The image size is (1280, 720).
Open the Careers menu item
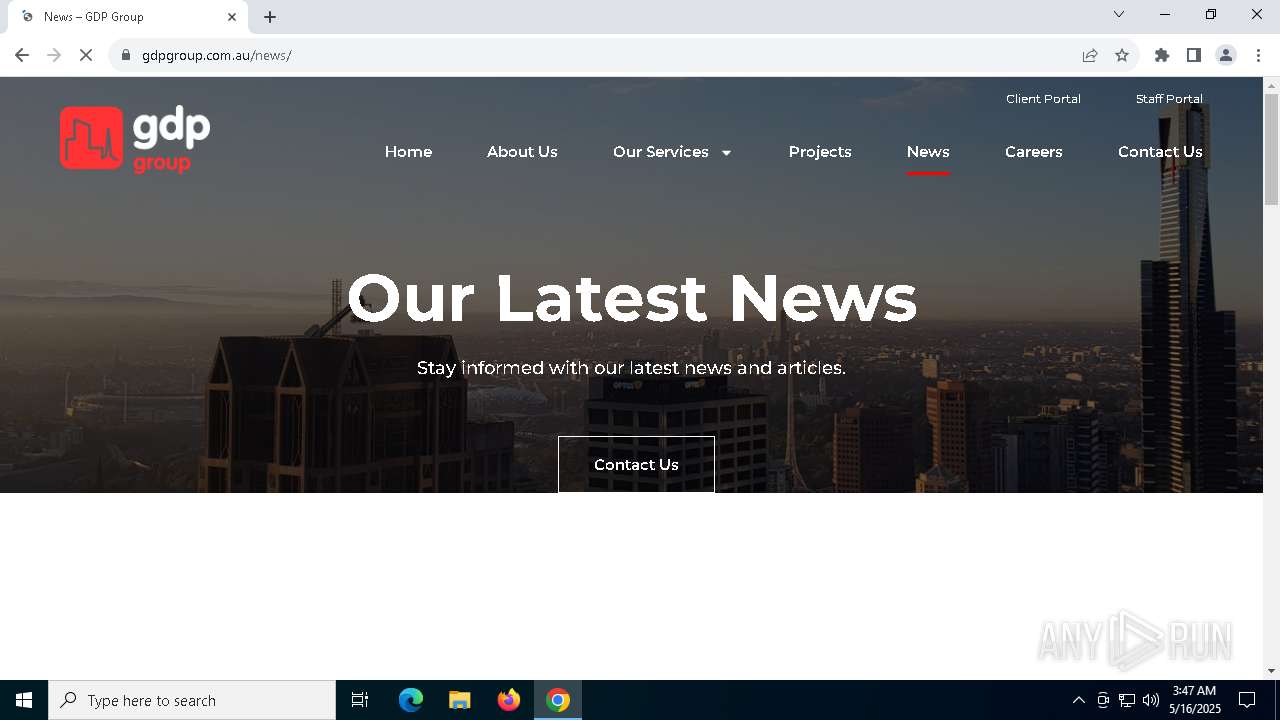(x=1034, y=152)
